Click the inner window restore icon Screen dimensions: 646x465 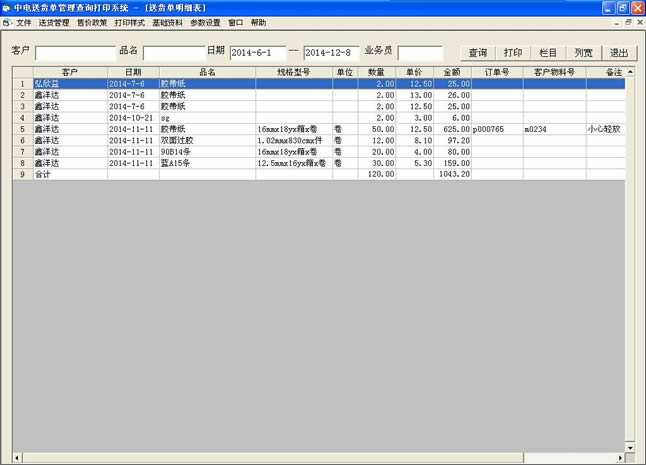[628, 22]
